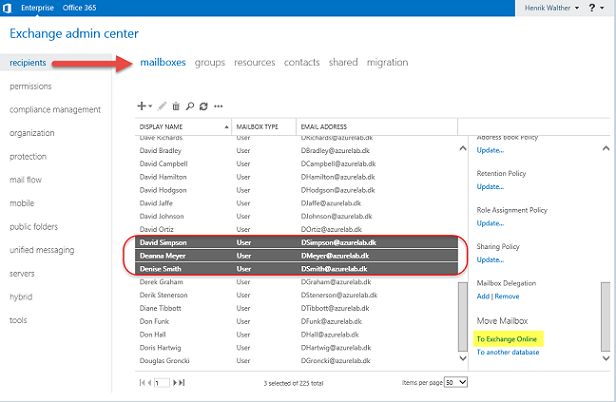The image size is (616, 402).
Task: Select the Deanna Meyer row
Action: pos(297,256)
